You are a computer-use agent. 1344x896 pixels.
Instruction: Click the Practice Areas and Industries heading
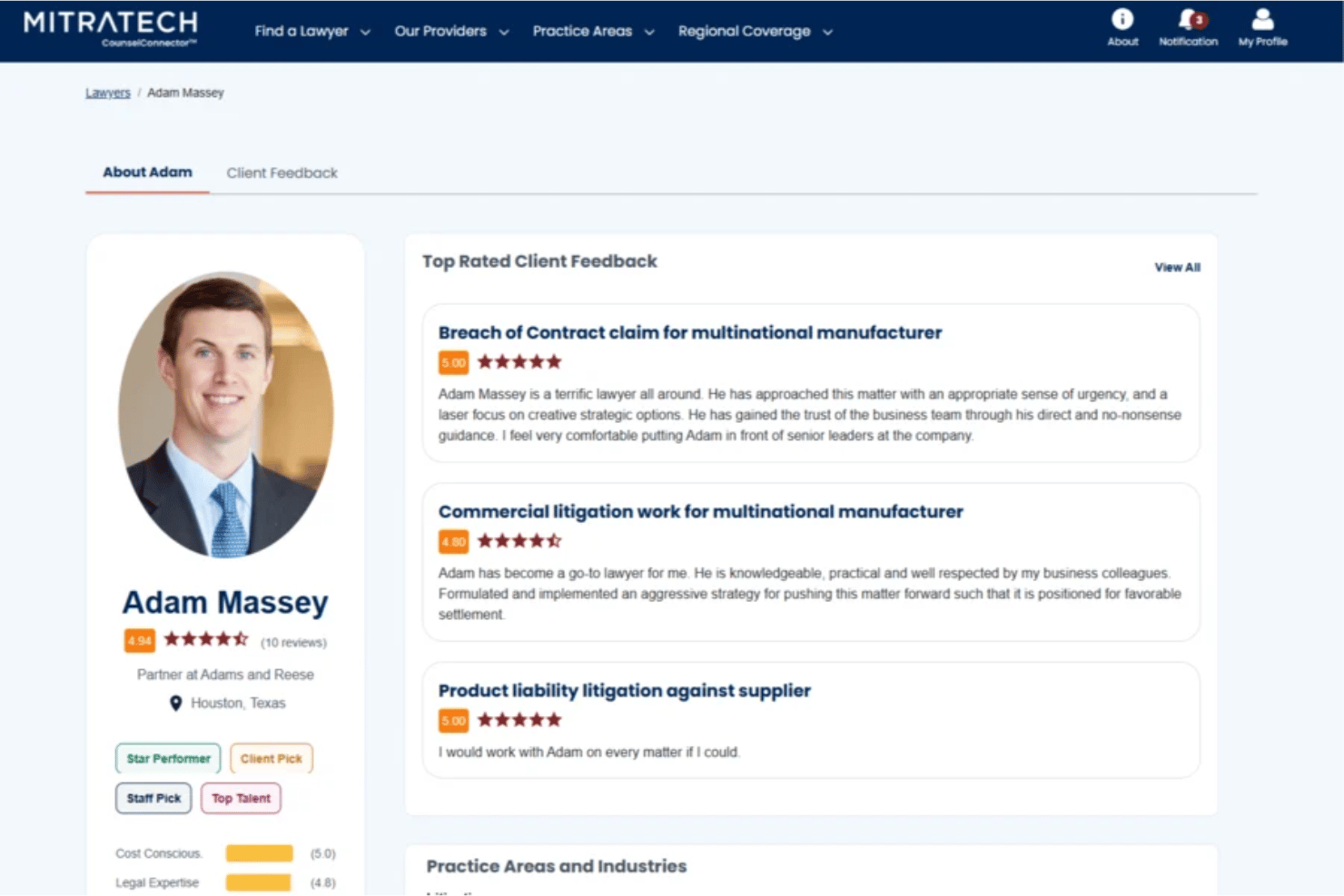[x=557, y=866]
